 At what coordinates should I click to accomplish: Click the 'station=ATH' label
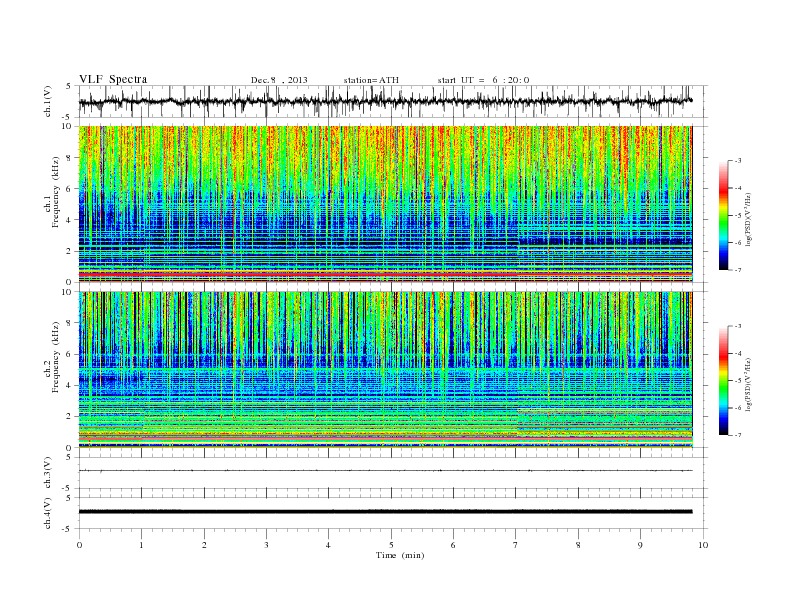click(x=371, y=80)
